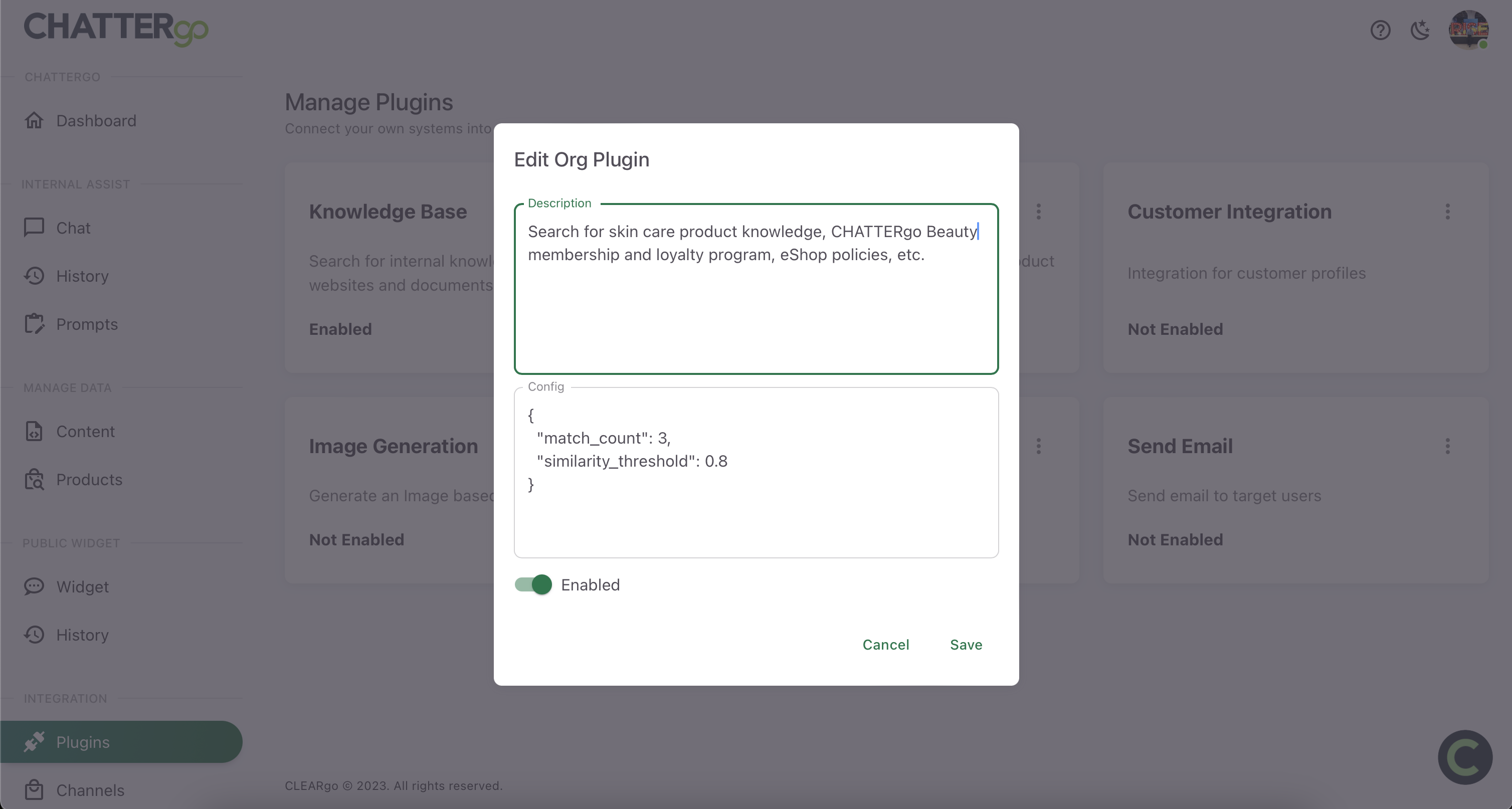
Task: Open Prompts menu item
Action: pos(87,324)
